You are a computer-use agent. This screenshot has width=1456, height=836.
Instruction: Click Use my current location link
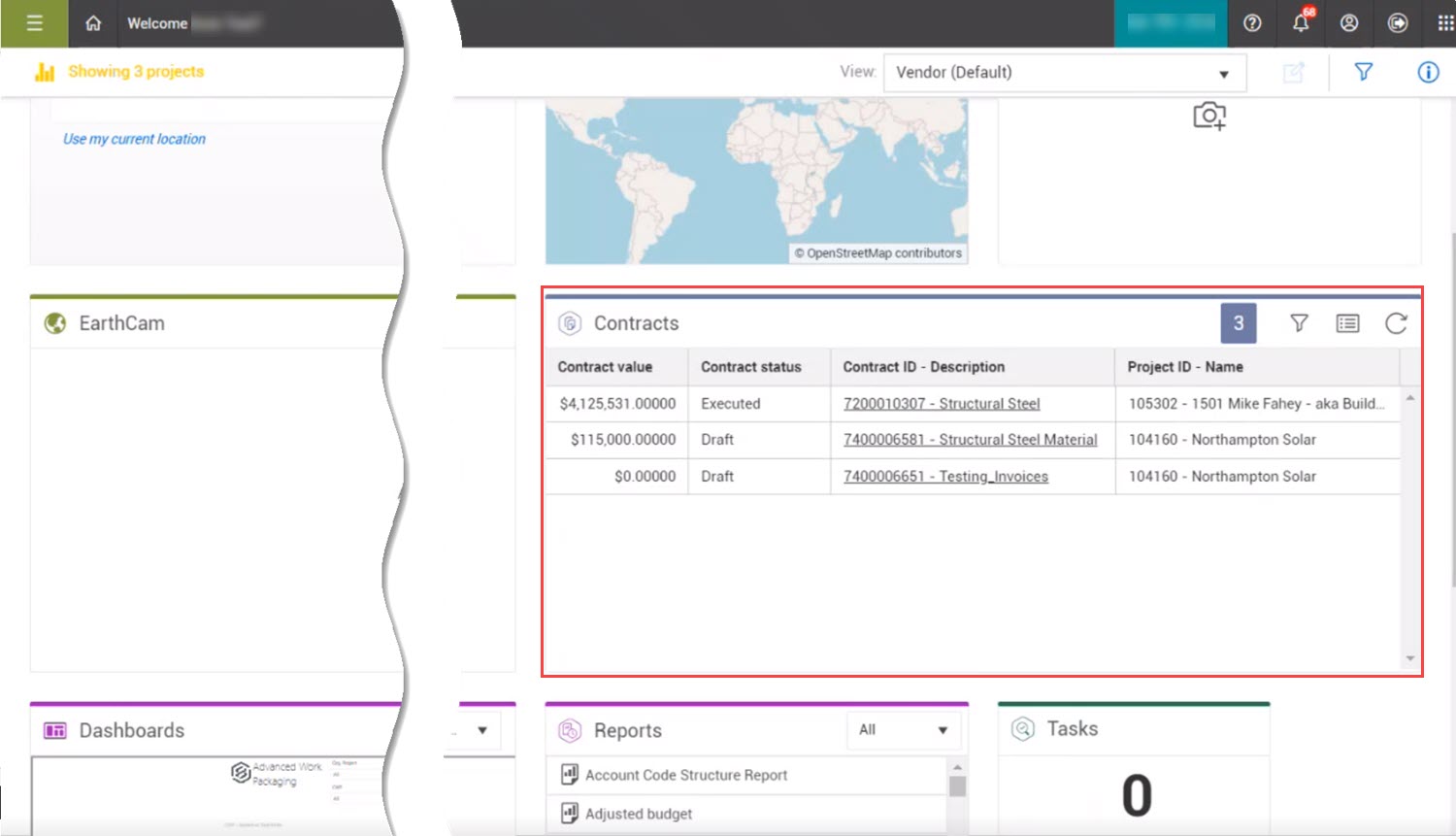pos(134,139)
